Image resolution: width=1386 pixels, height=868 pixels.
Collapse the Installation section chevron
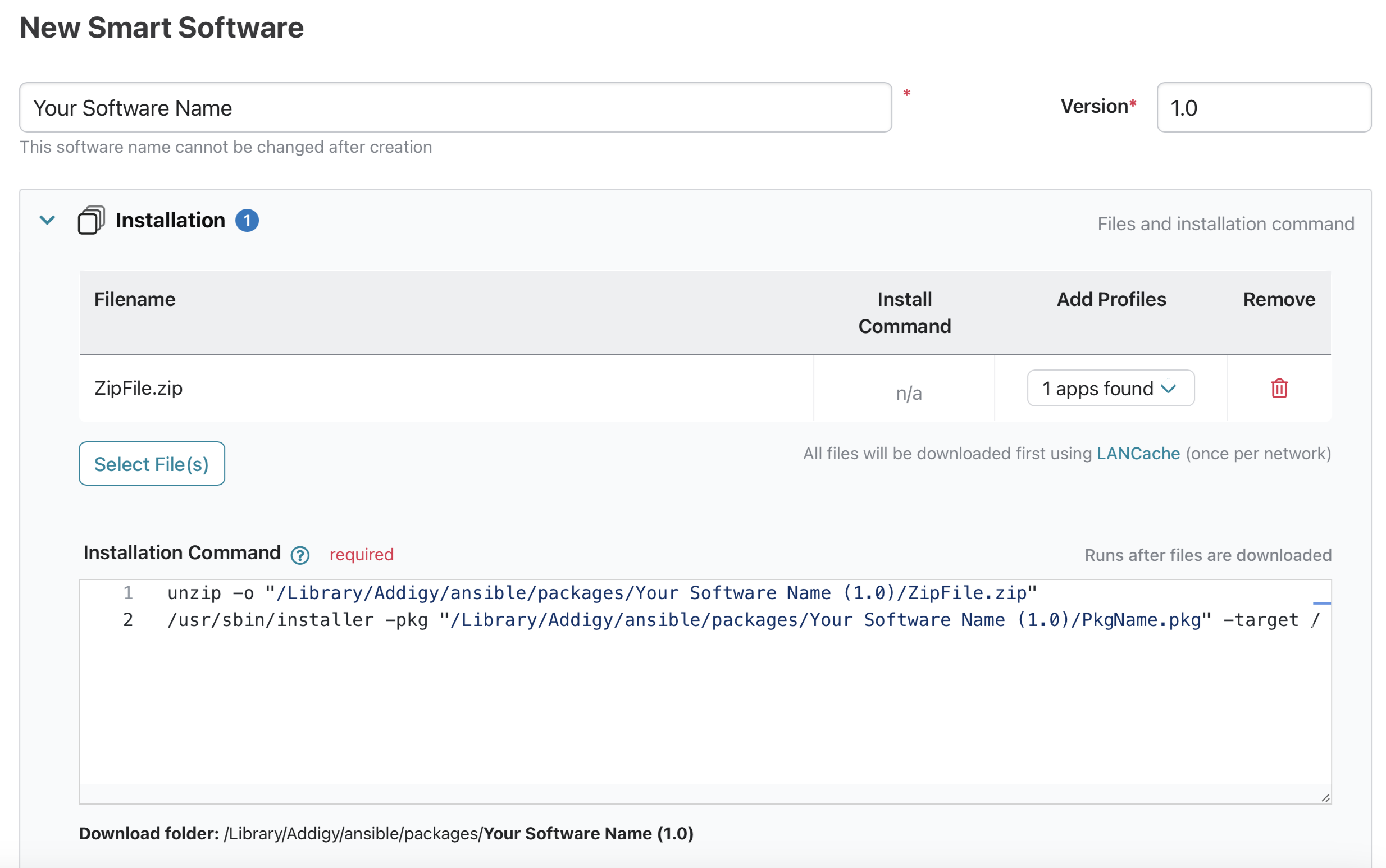pyautogui.click(x=47, y=221)
